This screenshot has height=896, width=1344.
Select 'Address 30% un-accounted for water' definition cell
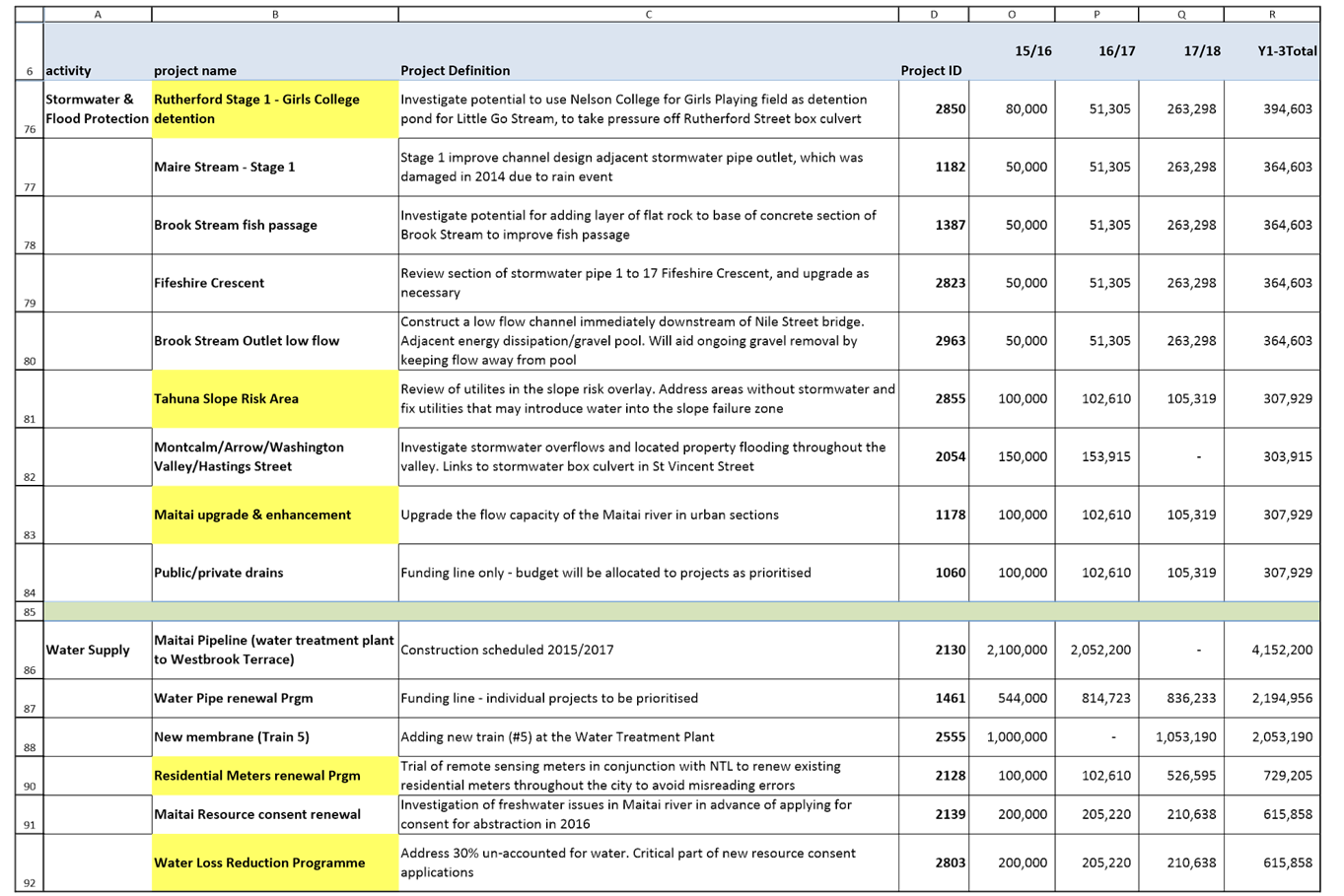pos(648,862)
